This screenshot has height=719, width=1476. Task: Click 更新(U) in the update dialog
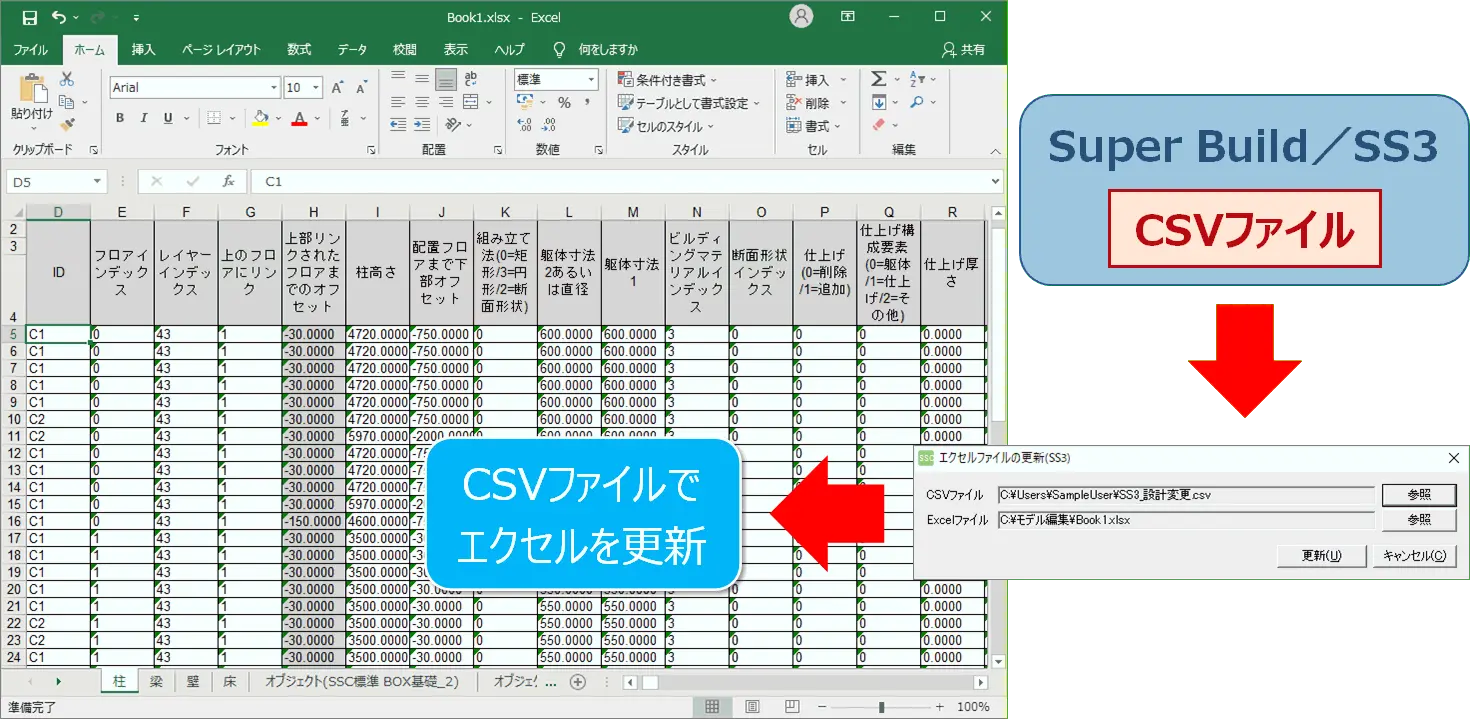(1321, 556)
